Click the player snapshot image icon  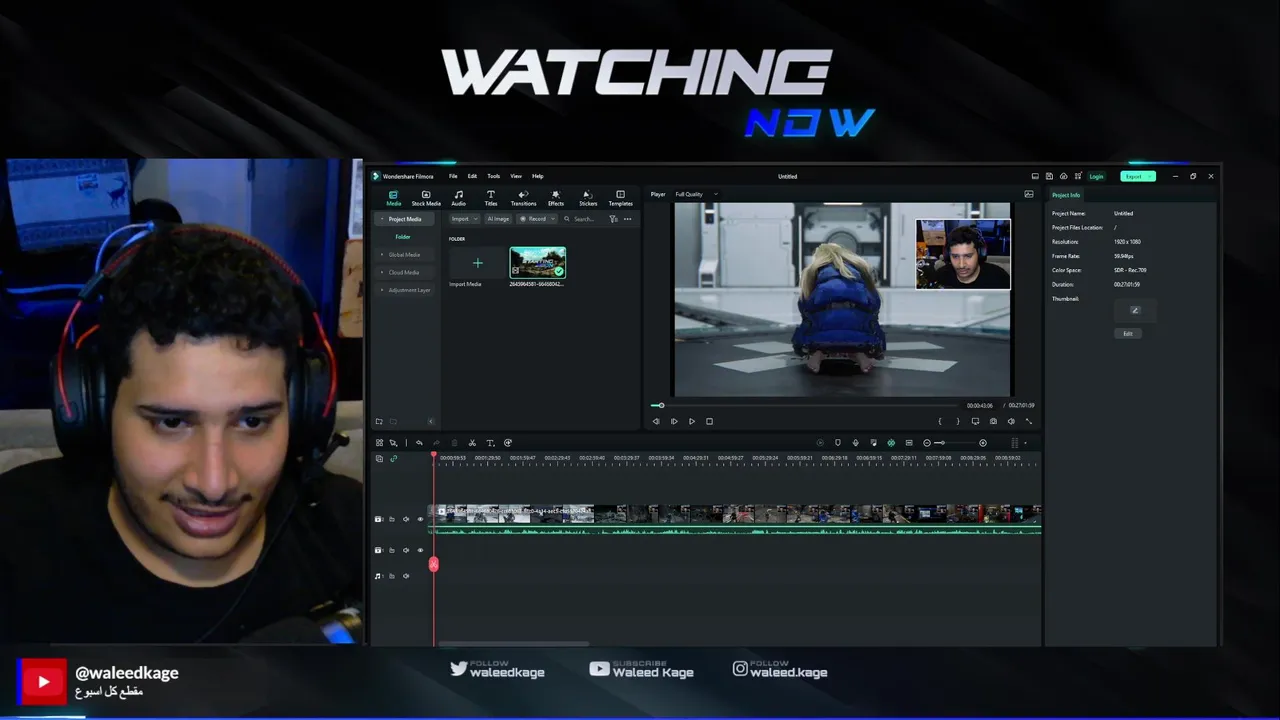(1029, 194)
